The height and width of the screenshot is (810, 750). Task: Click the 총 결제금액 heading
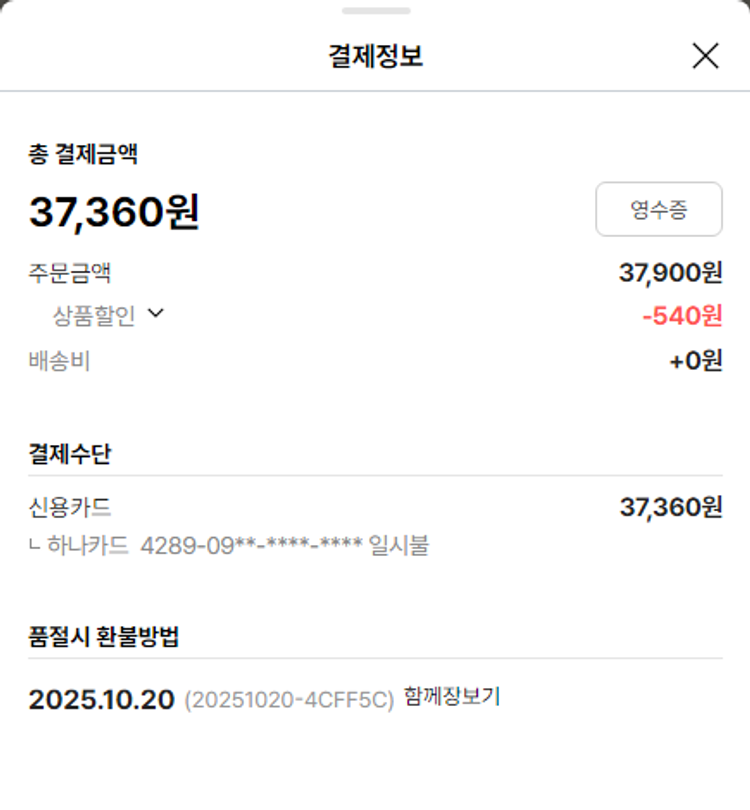click(x=83, y=154)
